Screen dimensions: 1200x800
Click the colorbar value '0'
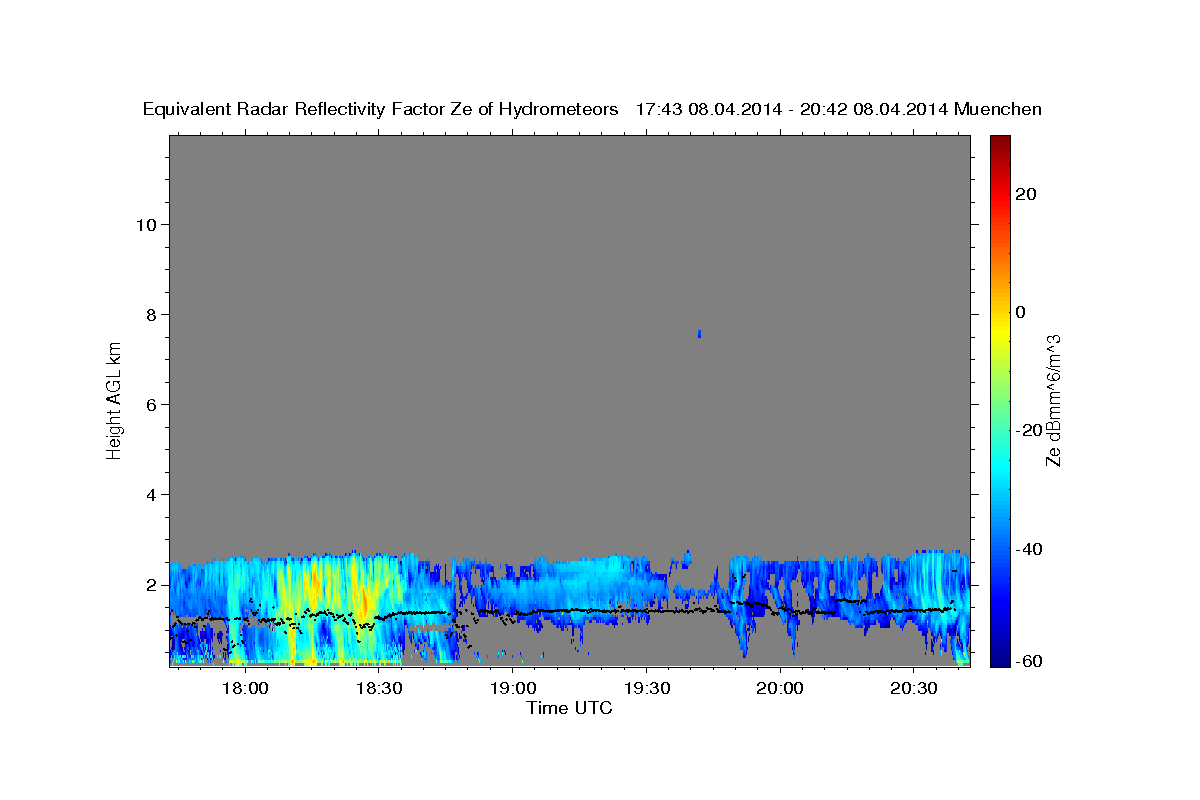click(x=1021, y=312)
